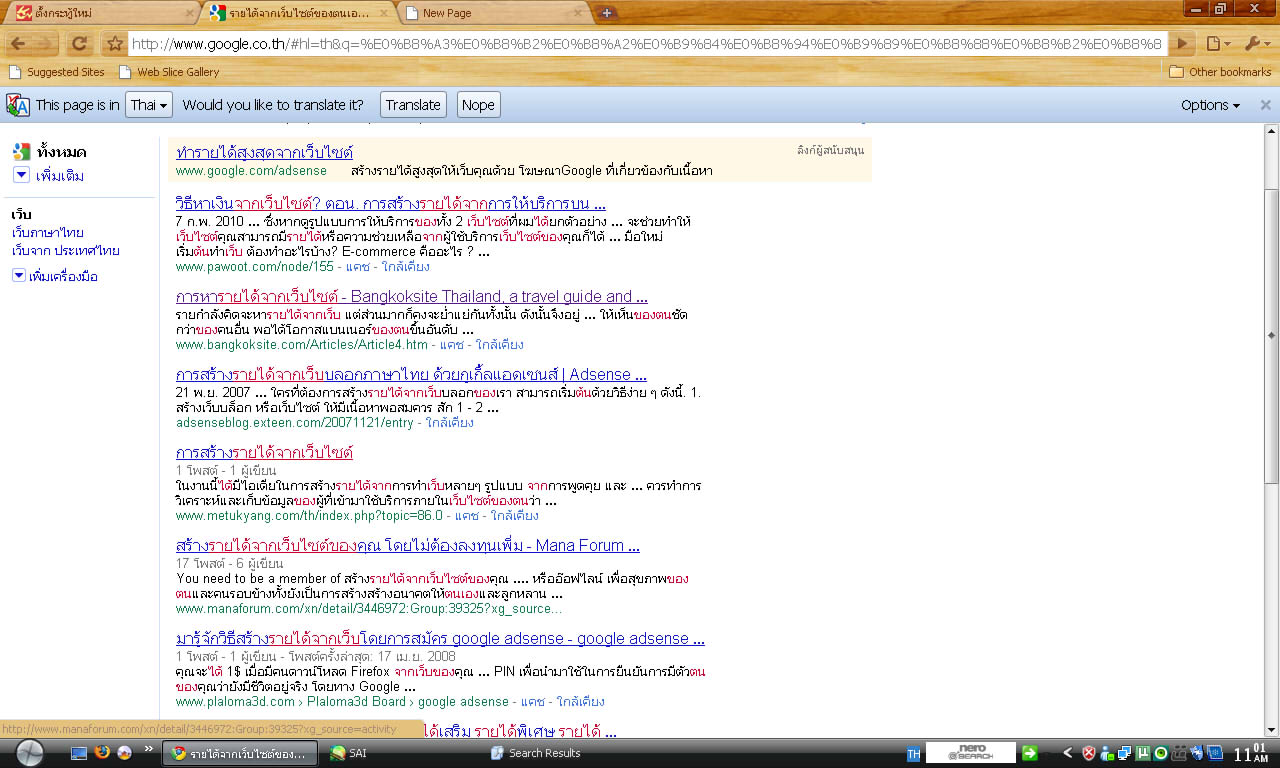Show hidden tray icons with the arrow
Image resolution: width=1280 pixels, height=768 pixels.
pos(1067,753)
